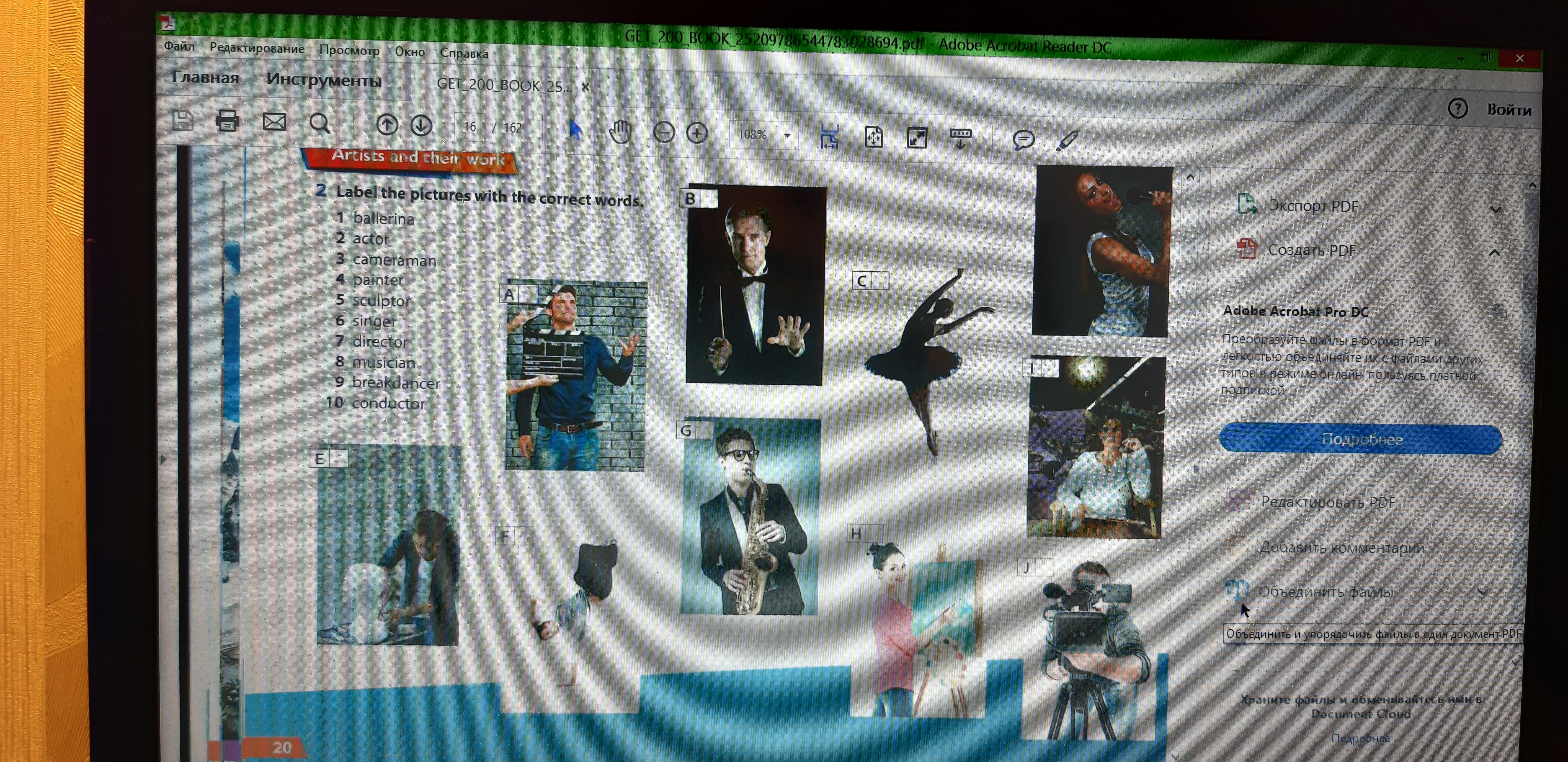Zoom in with the plus icon
Viewport: 1568px width, 762px height.
[697, 133]
